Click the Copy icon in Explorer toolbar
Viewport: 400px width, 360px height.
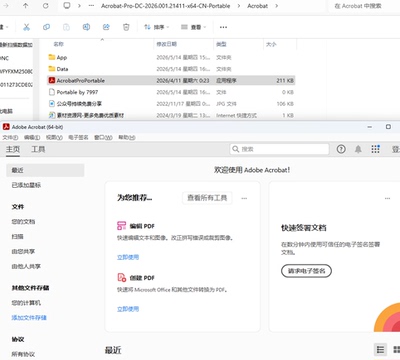46,27
